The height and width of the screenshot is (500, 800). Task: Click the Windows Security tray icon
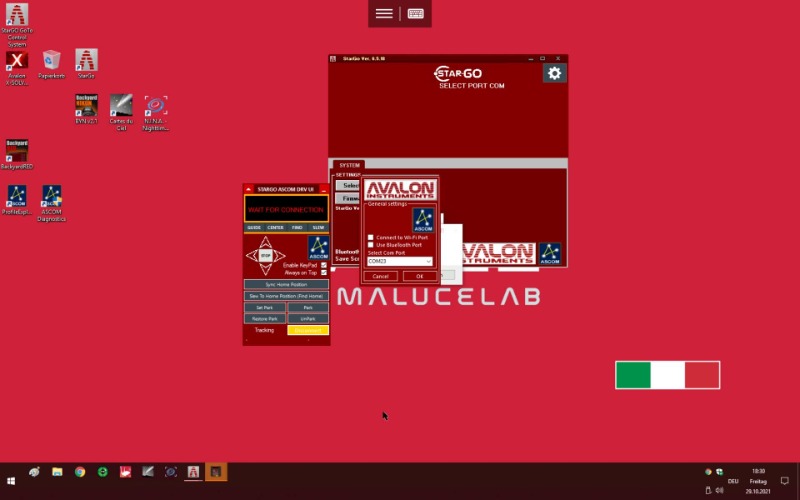(719, 472)
